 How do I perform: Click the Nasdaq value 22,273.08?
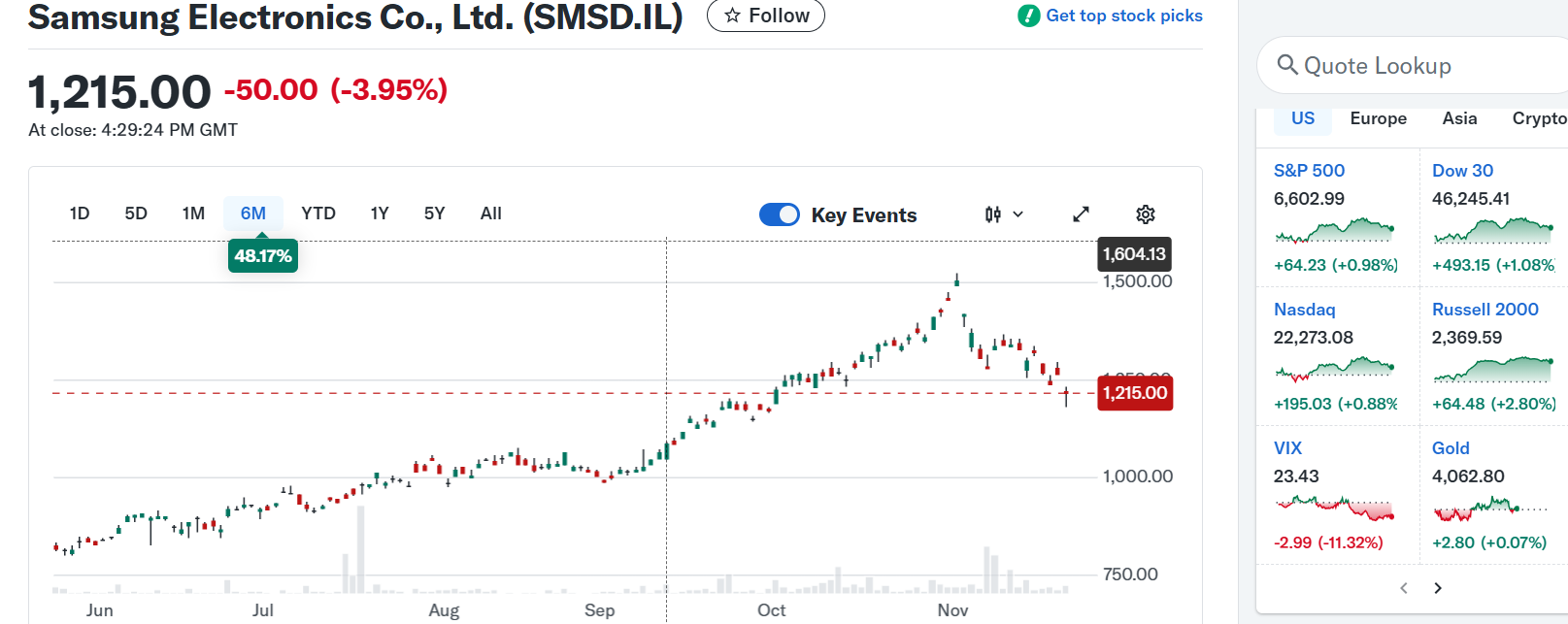pos(1314,338)
